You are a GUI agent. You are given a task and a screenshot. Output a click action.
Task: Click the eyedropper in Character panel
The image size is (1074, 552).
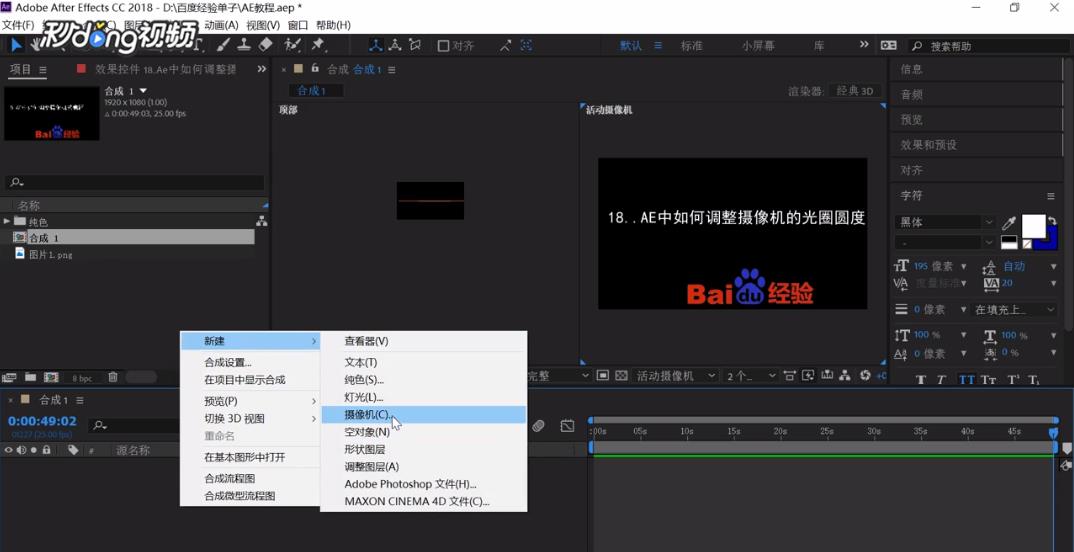click(x=1009, y=223)
